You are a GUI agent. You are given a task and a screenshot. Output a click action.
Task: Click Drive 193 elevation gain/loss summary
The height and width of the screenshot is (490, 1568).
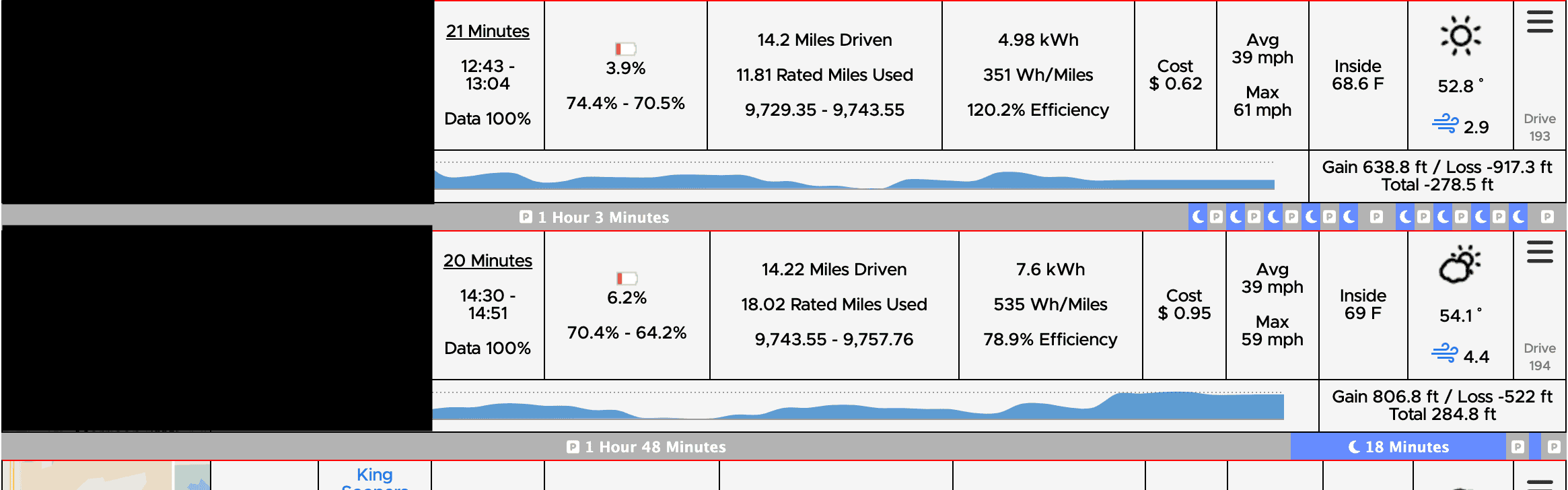click(1437, 176)
